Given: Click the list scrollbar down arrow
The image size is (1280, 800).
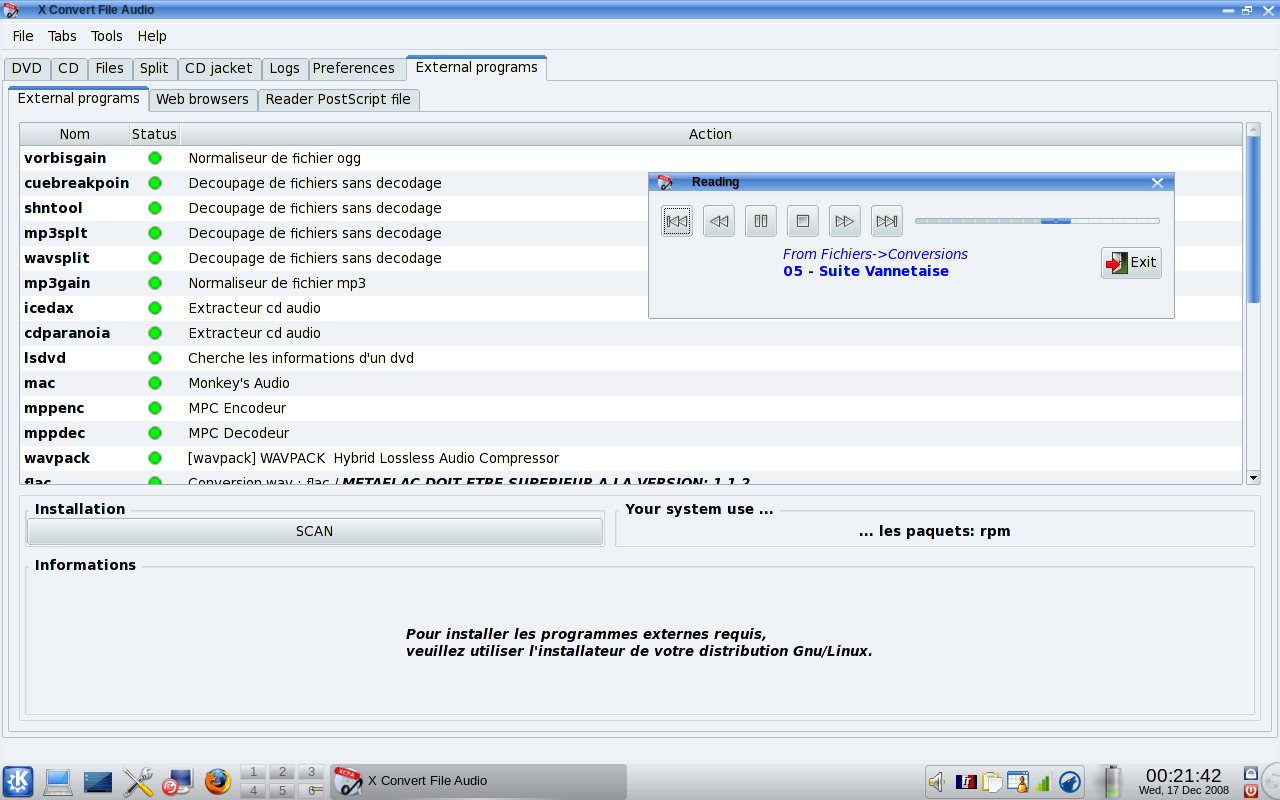Looking at the screenshot, I should tap(1254, 478).
